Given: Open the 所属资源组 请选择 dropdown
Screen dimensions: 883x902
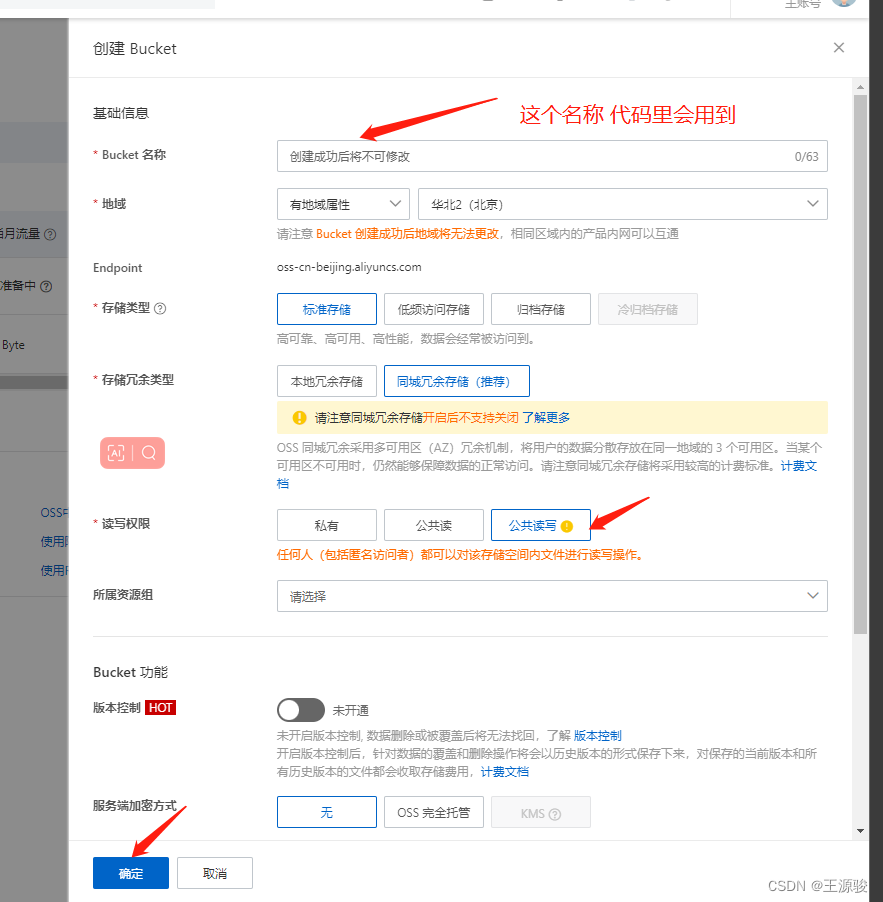Looking at the screenshot, I should (552, 596).
